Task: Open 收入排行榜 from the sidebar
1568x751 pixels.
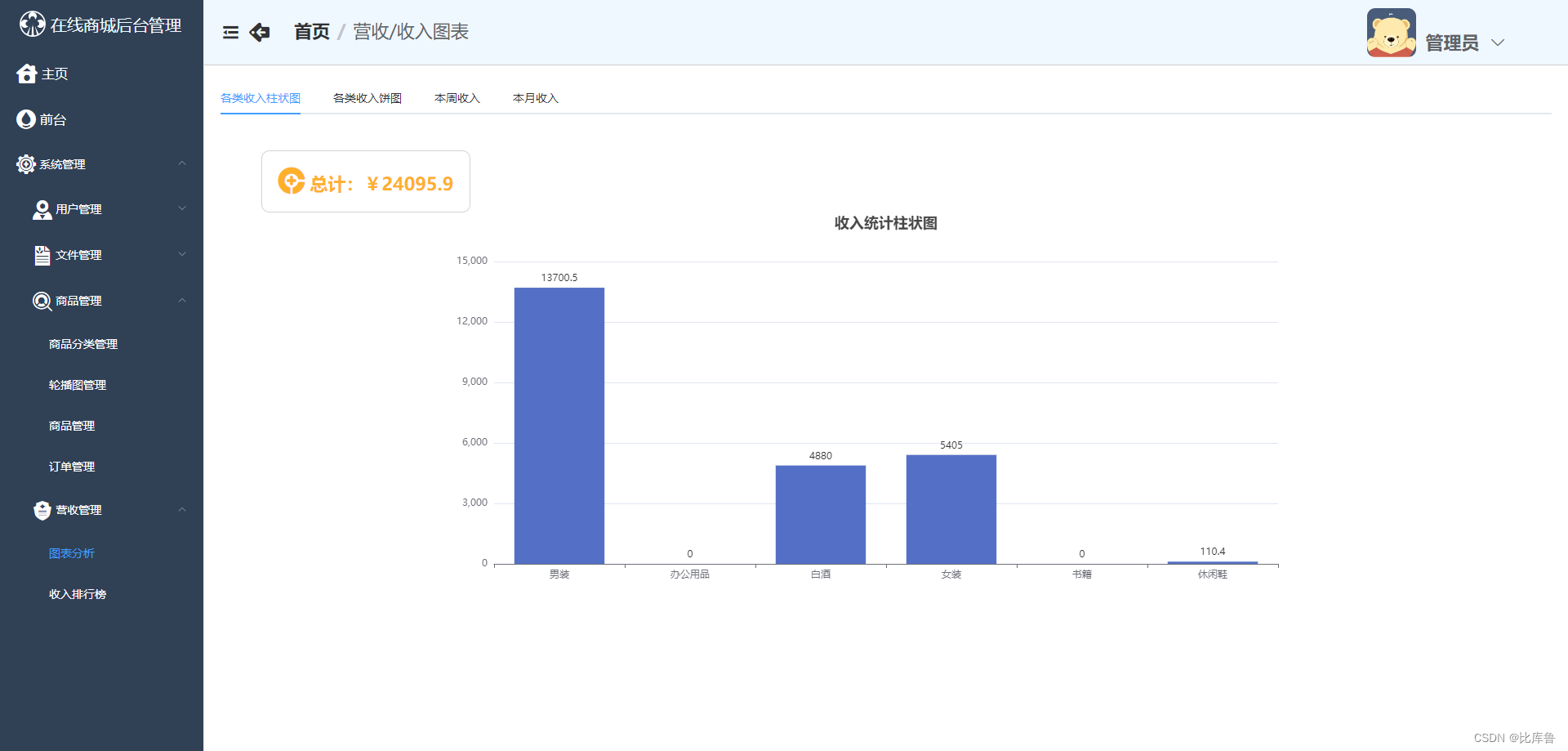Action: point(78,594)
